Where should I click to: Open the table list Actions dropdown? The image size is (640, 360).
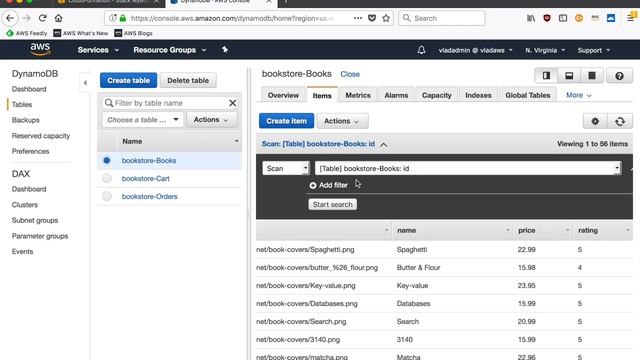coord(211,120)
